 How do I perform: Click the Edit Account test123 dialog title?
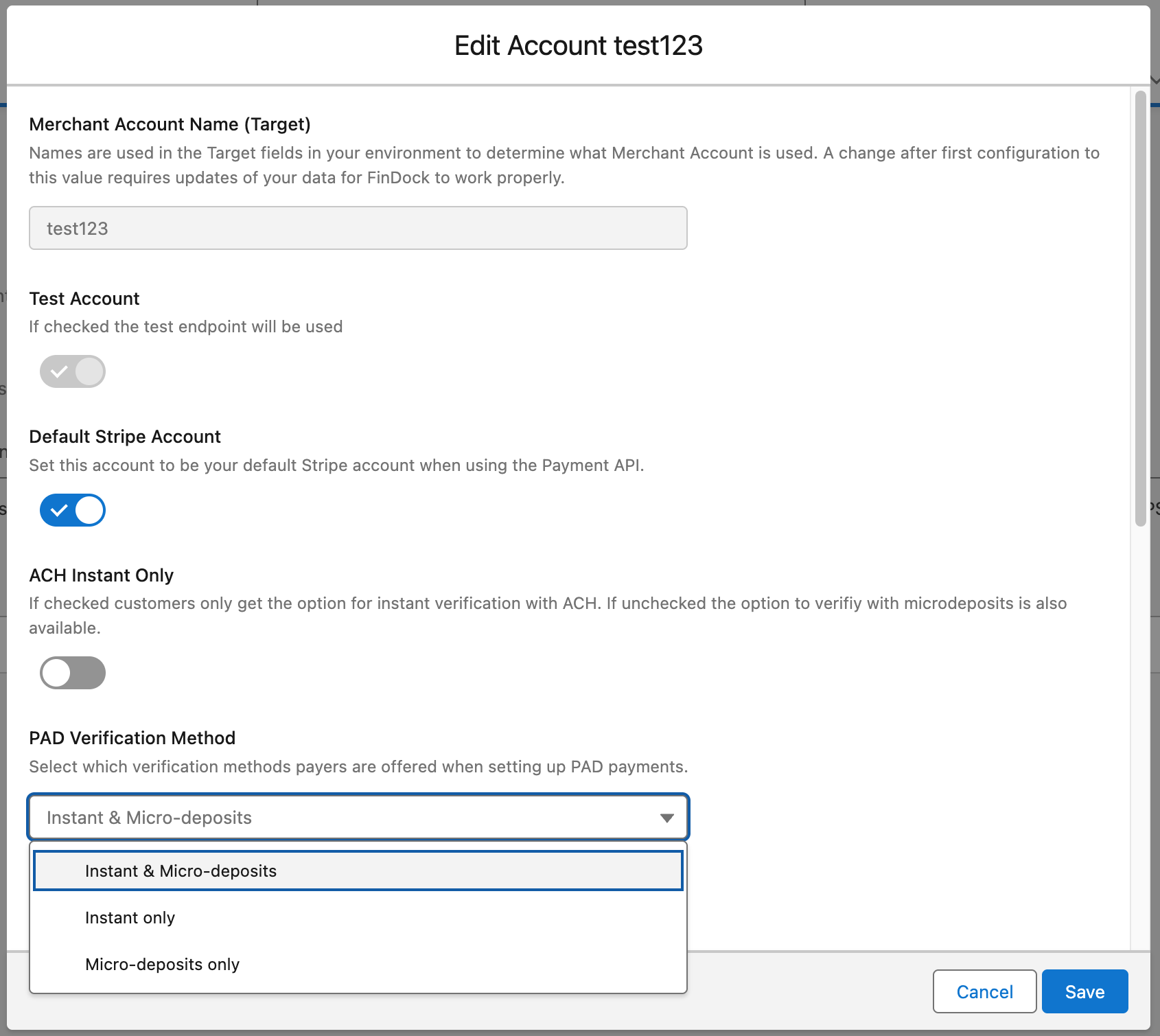pos(579,45)
